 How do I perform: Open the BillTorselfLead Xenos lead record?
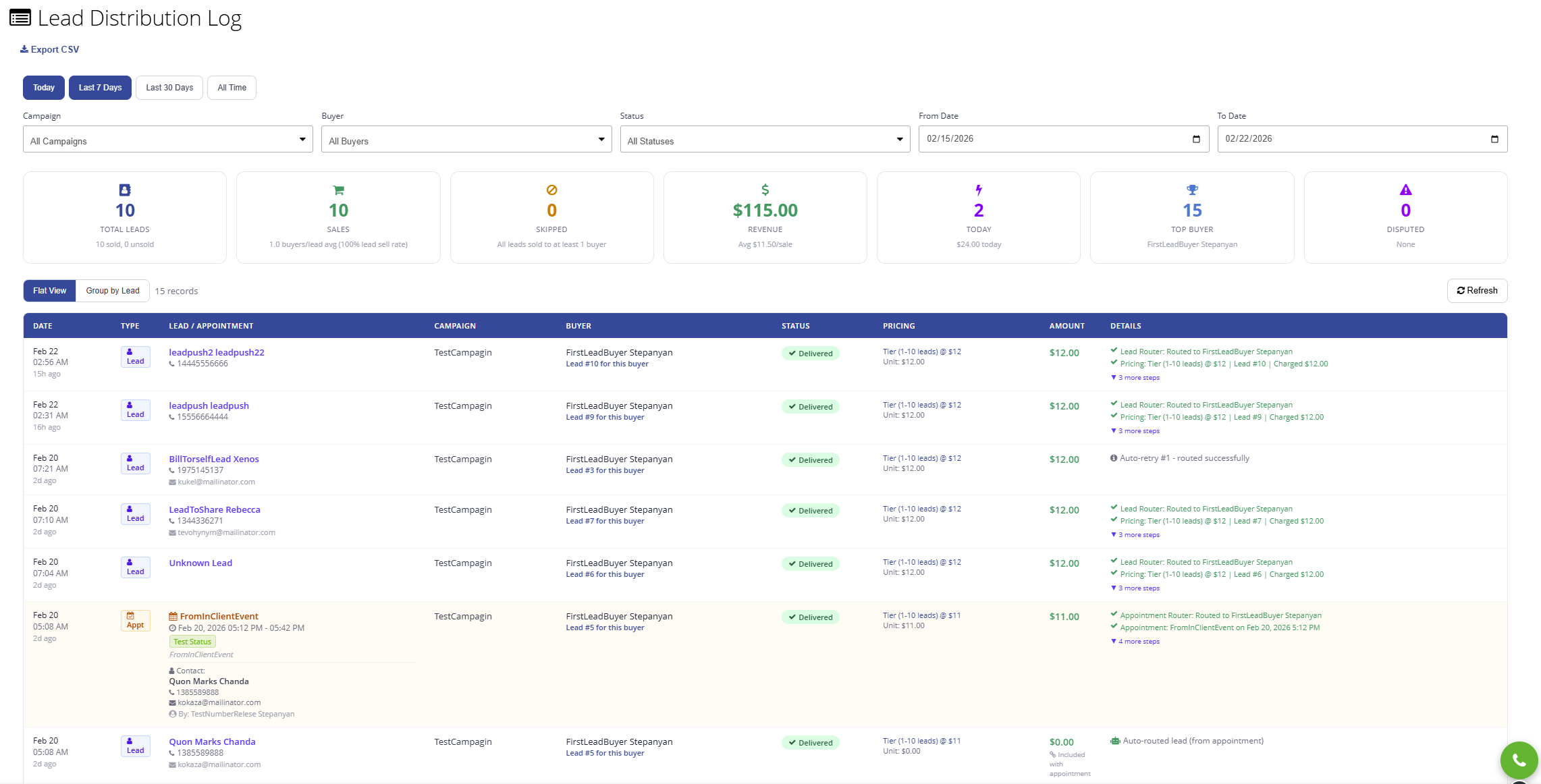[x=213, y=458]
